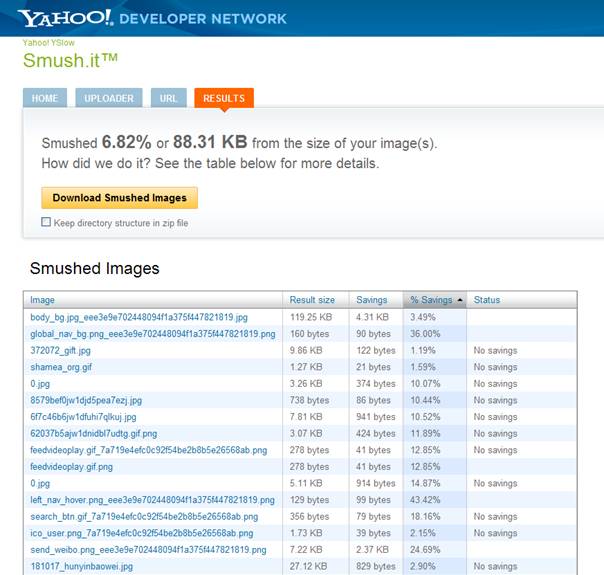604x575 pixels.
Task: Click the Status column header
Action: click(x=487, y=300)
